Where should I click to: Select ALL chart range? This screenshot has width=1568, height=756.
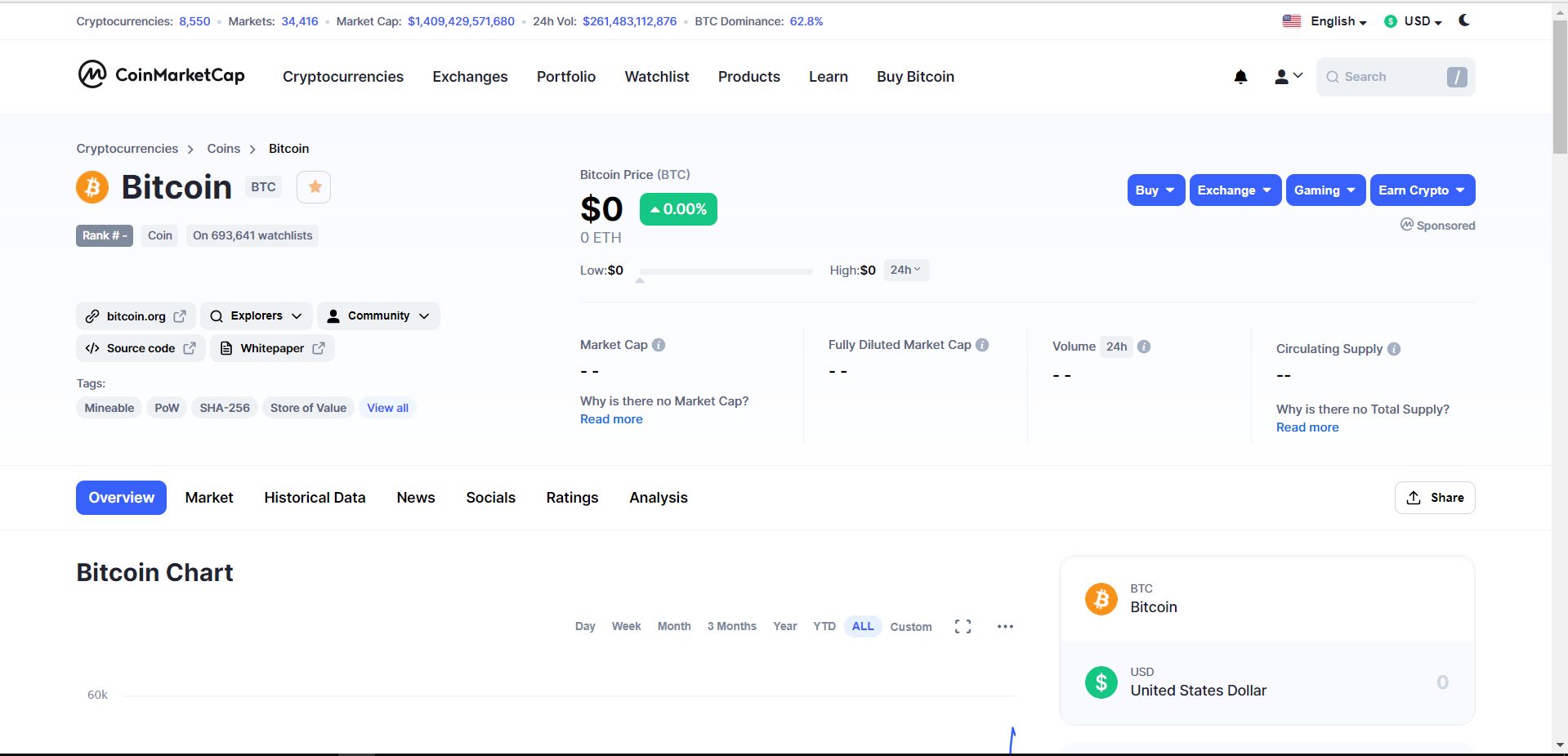[x=863, y=626]
